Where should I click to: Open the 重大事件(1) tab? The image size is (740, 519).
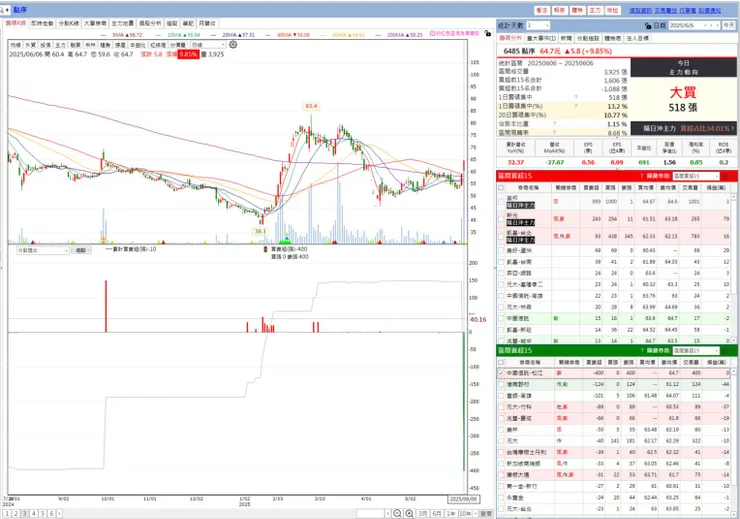541,38
